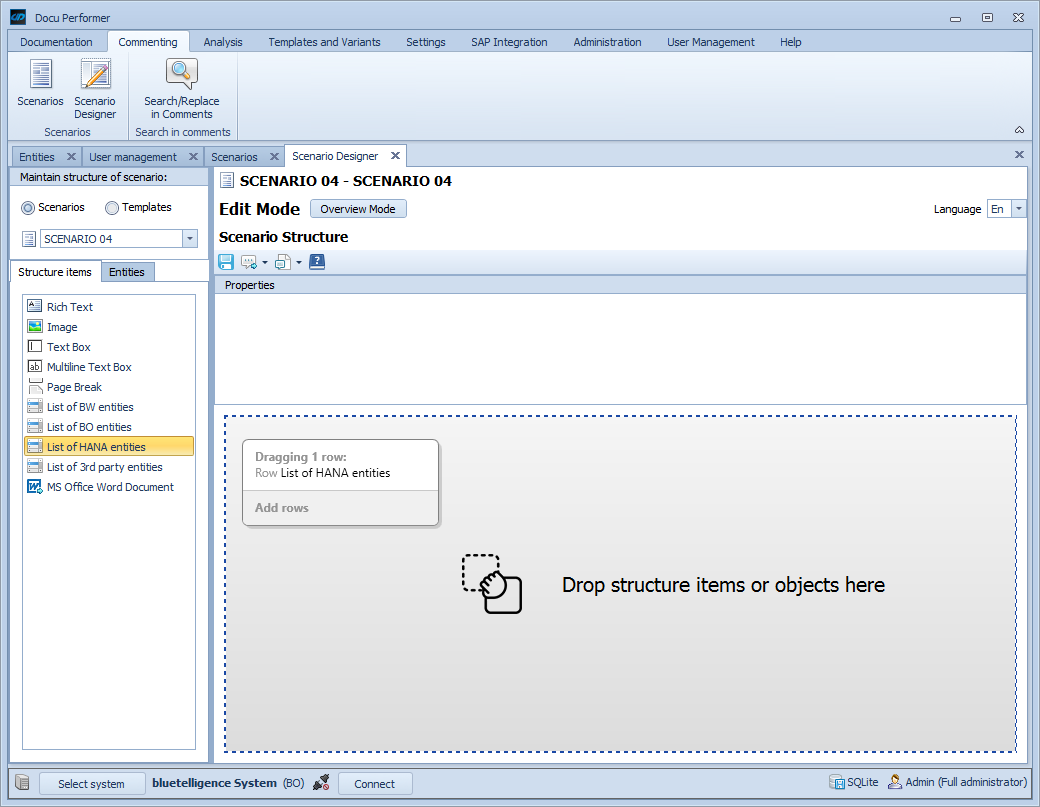Viewport: 1040px width, 807px height.
Task: Select the Multiline Text Box structure item
Action: (x=88, y=366)
